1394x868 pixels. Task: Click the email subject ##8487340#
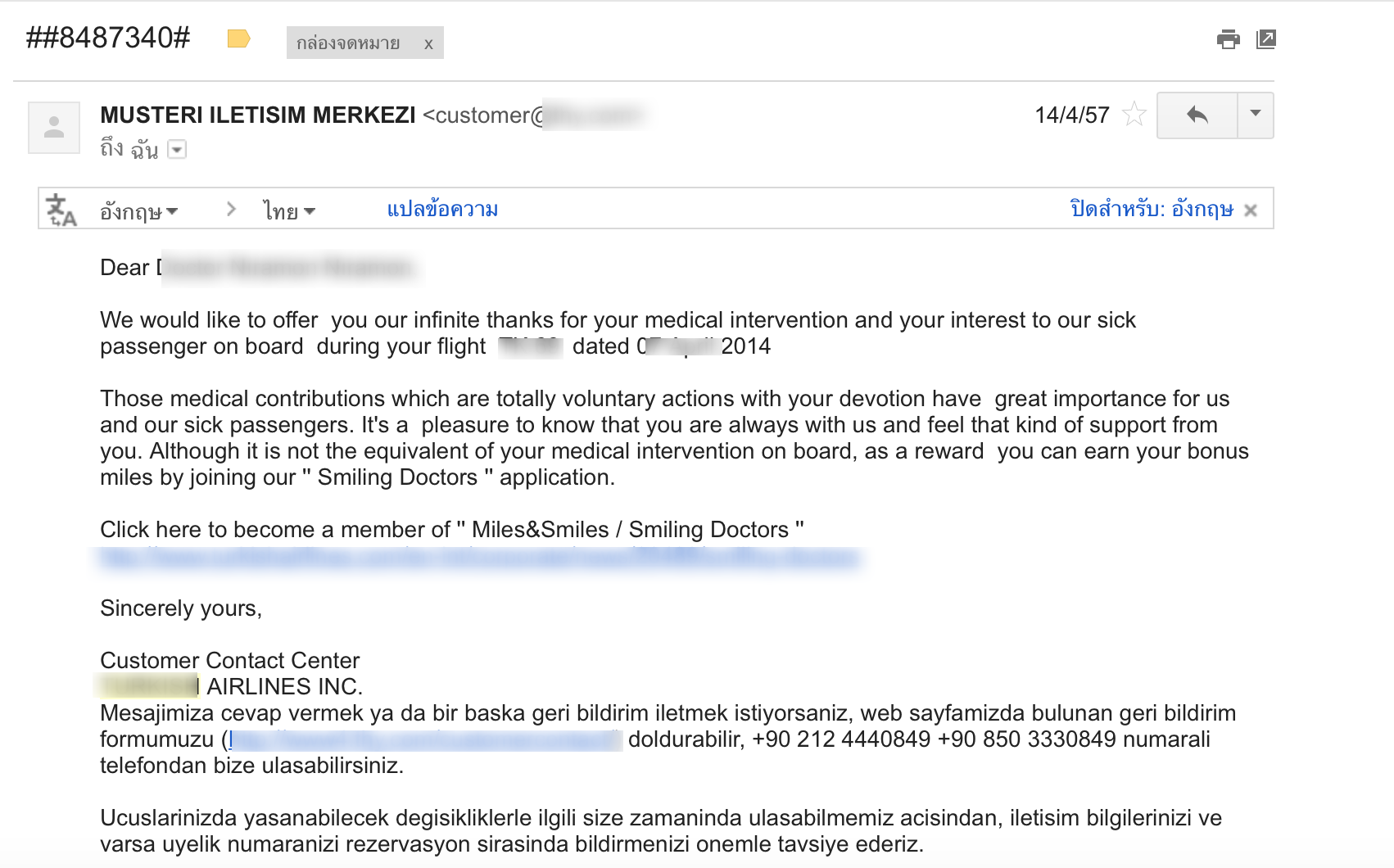pos(108,38)
